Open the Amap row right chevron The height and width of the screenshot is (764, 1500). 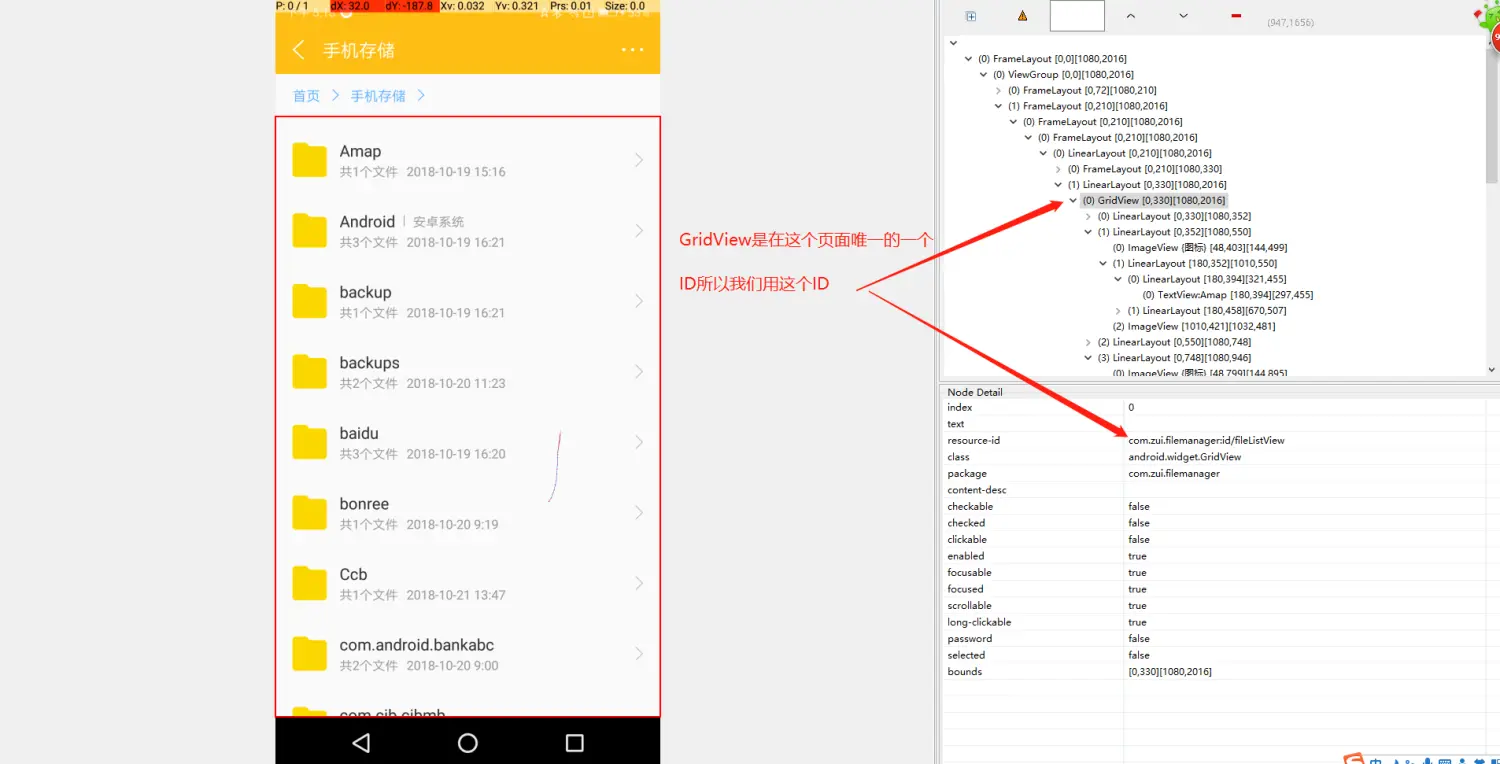click(639, 160)
